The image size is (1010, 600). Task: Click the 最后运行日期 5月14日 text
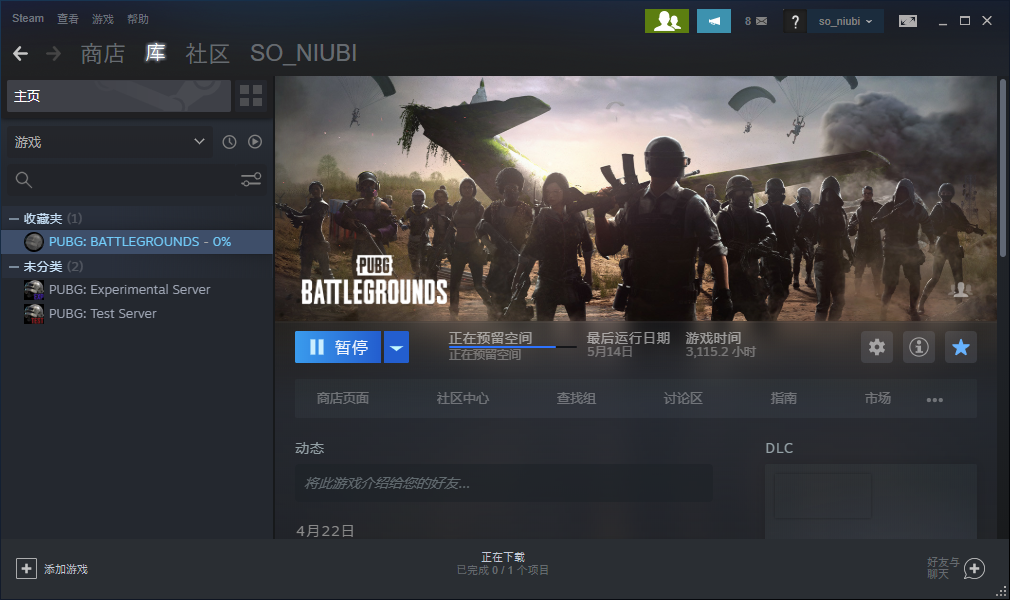628,345
